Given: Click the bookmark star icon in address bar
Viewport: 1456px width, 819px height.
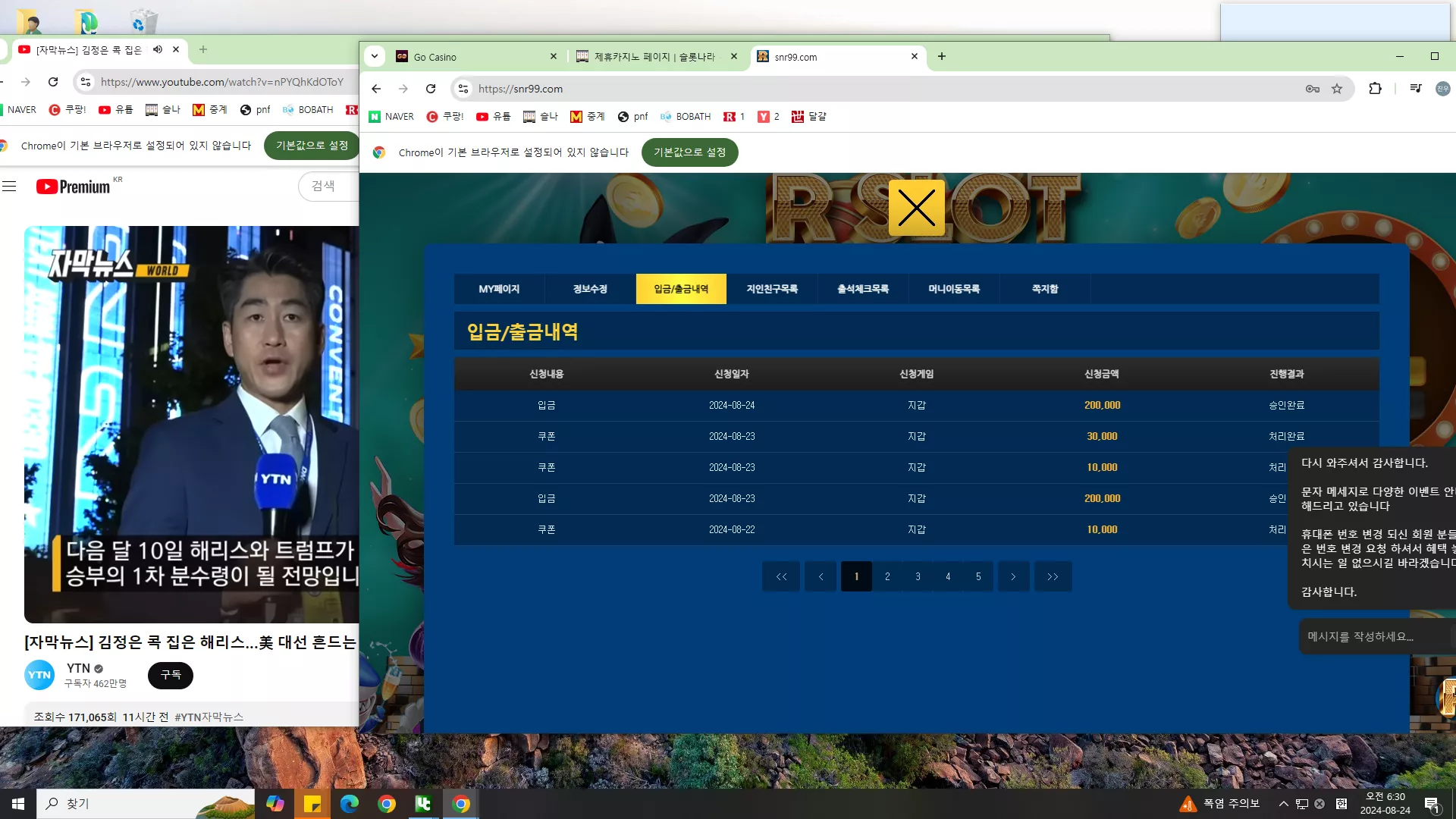Looking at the screenshot, I should [x=1337, y=89].
